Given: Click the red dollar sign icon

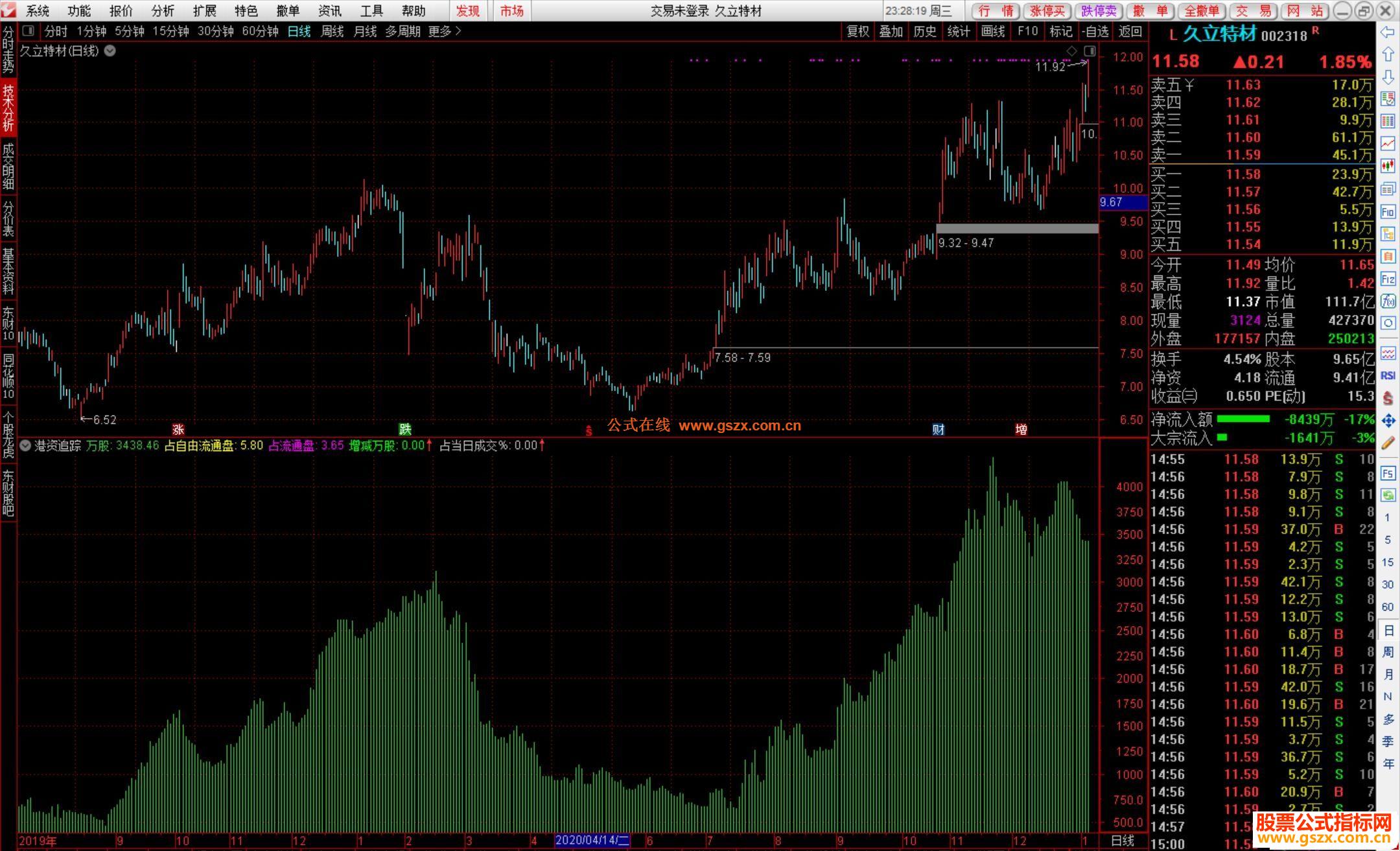Looking at the screenshot, I should tap(1388, 398).
